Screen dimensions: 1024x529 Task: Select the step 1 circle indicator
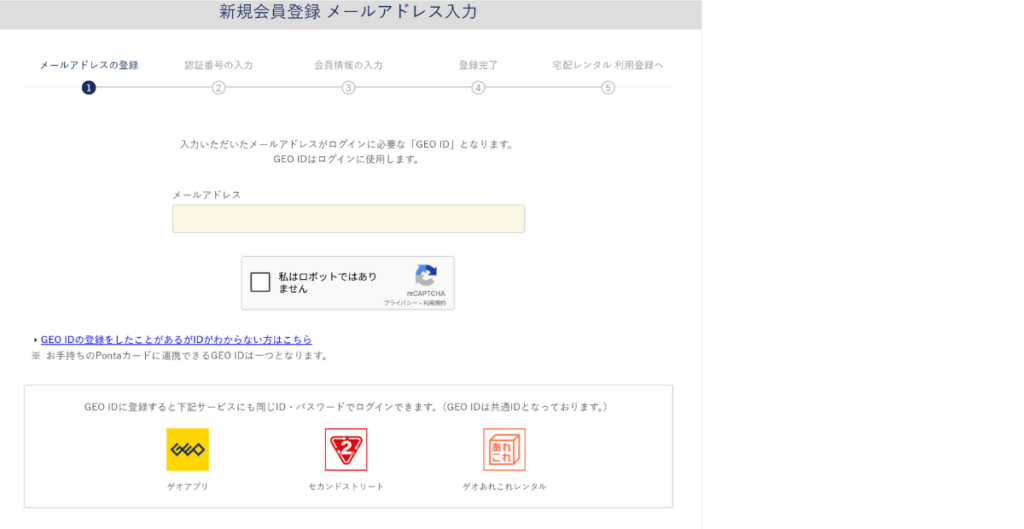click(89, 88)
